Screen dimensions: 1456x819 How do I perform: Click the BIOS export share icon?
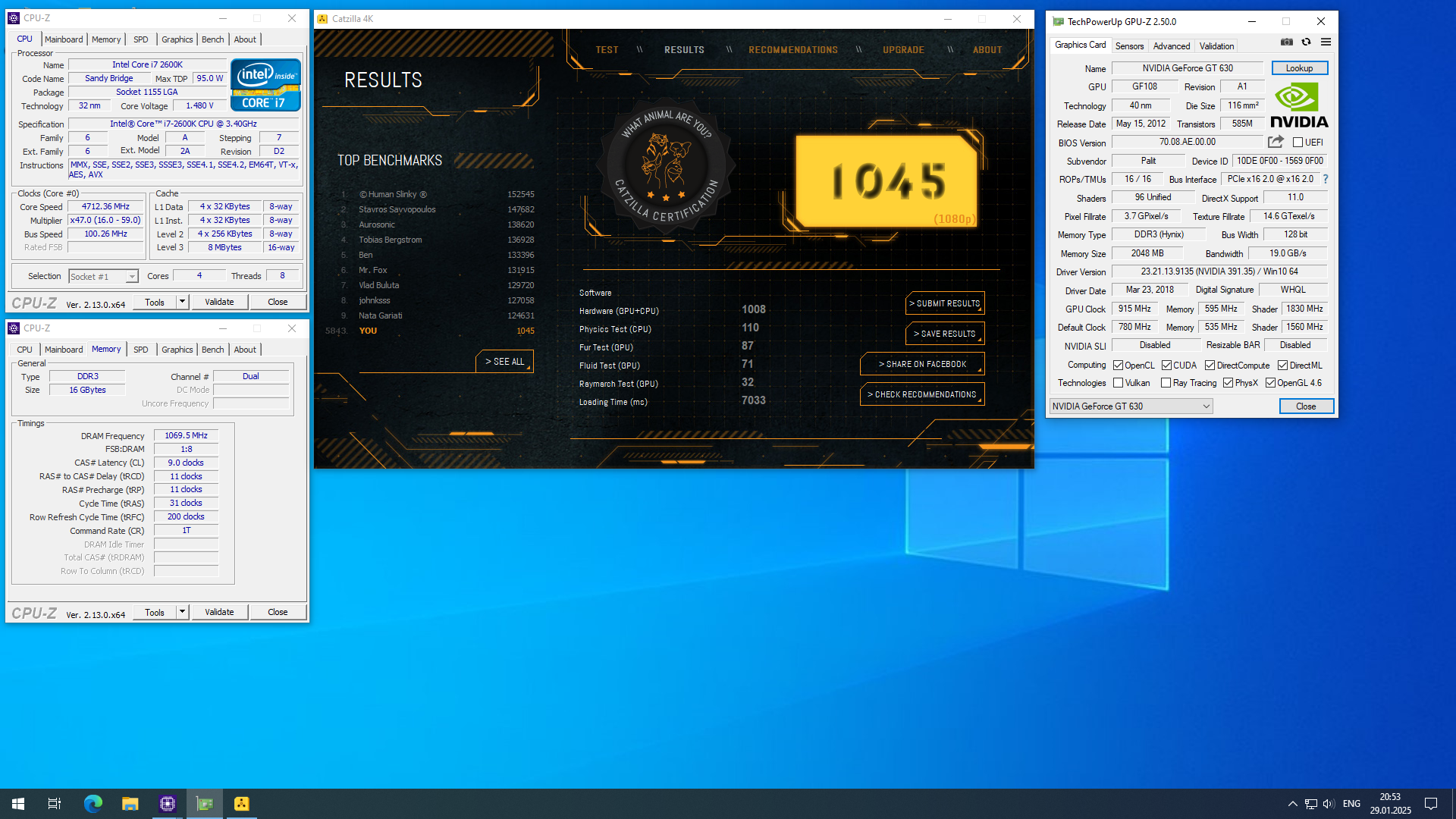point(1276,142)
